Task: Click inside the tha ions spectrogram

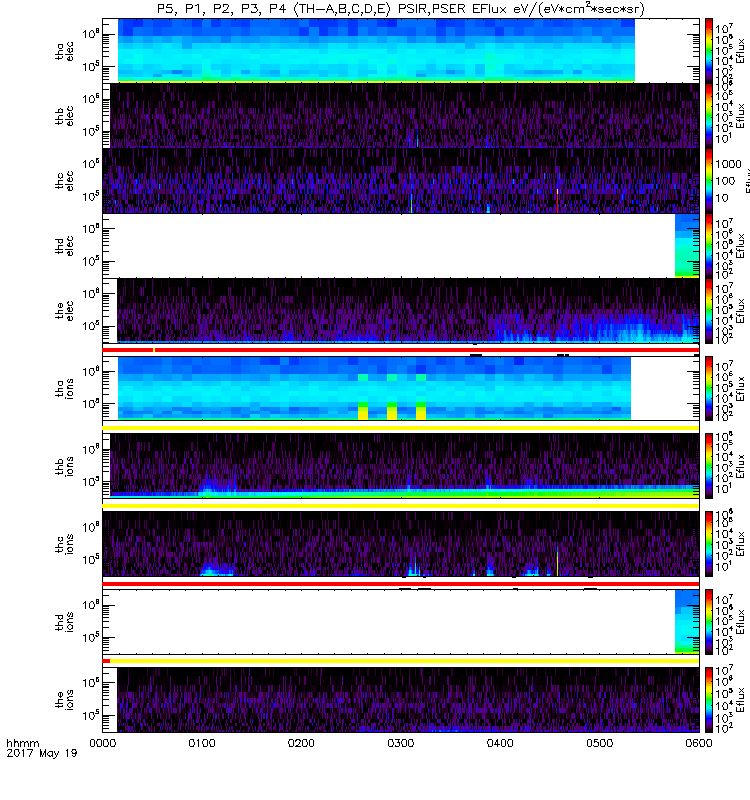Action: pos(374,388)
